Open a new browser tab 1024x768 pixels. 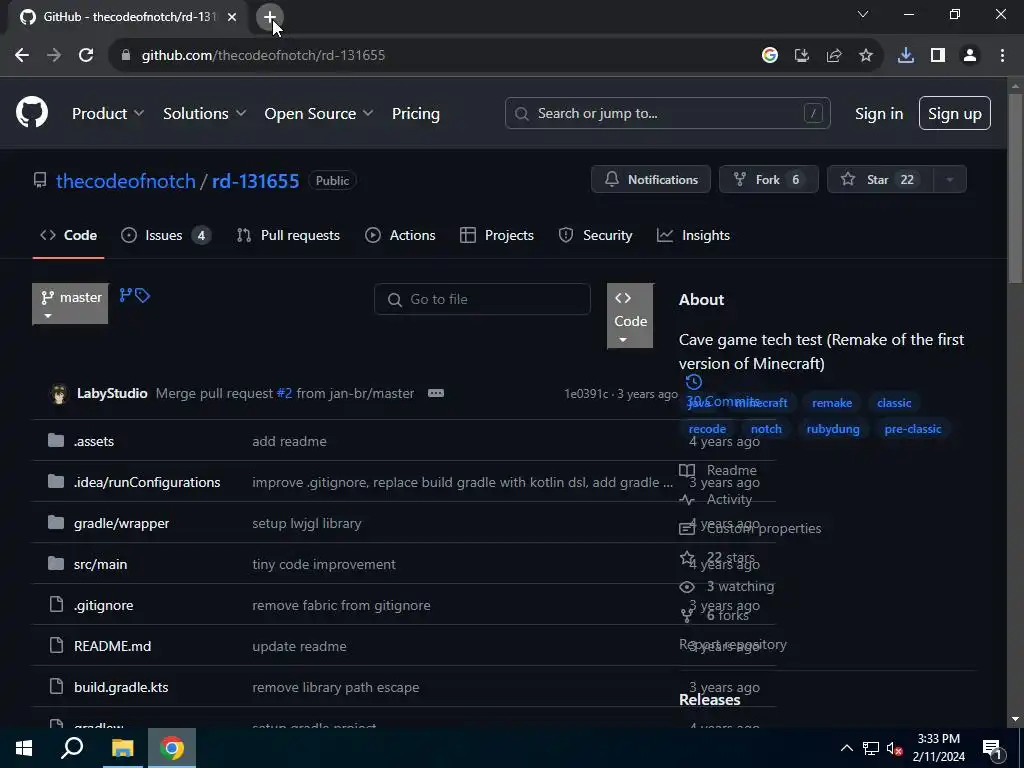(270, 17)
